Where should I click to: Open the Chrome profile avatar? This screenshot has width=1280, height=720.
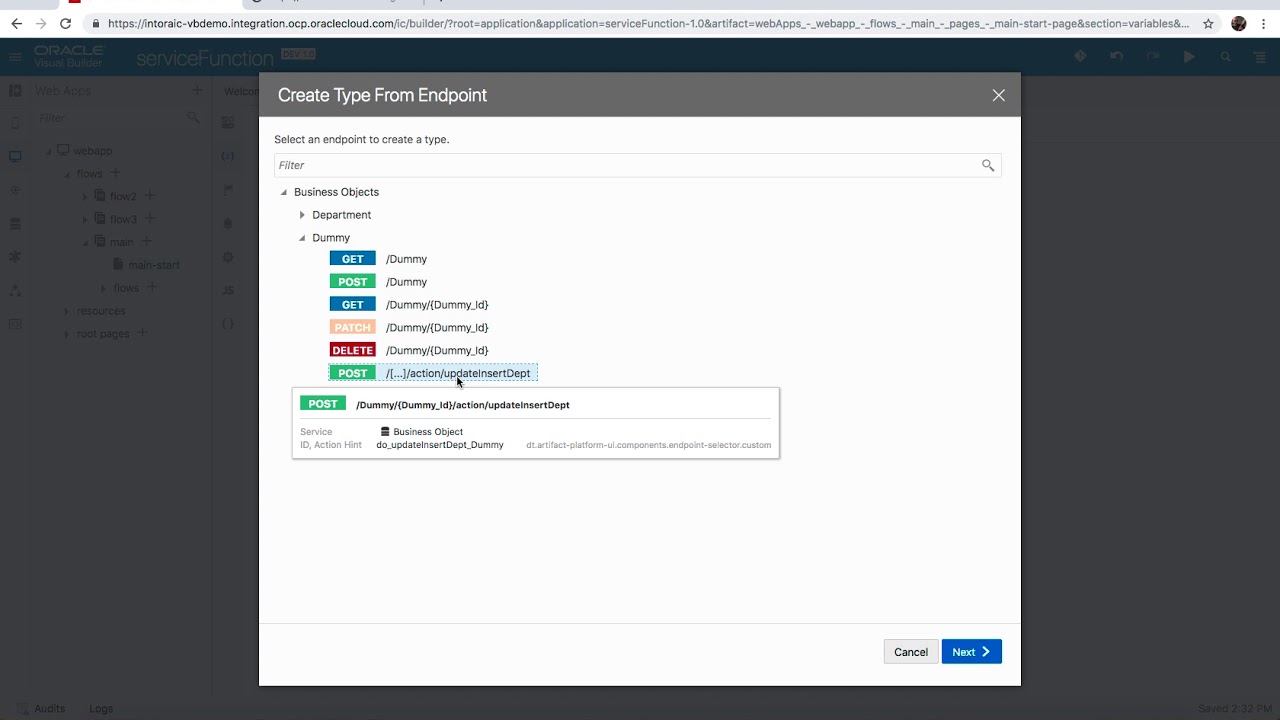(1239, 23)
